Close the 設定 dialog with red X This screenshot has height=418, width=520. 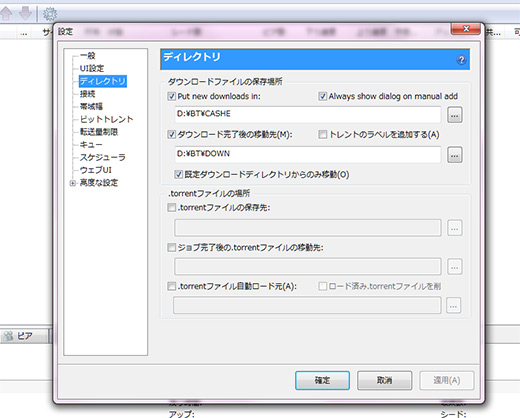(x=465, y=29)
